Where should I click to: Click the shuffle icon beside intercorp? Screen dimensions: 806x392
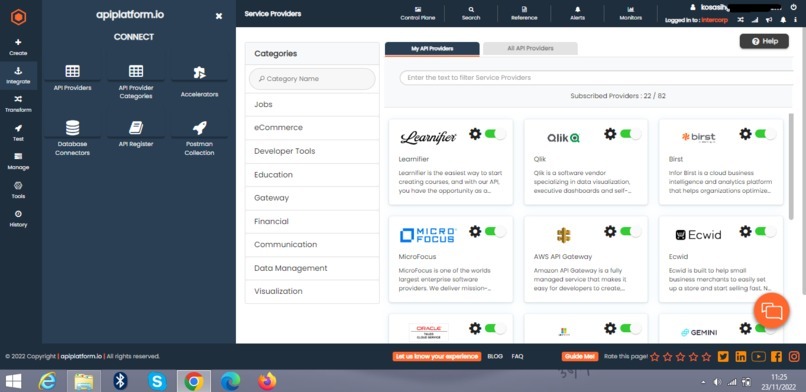(740, 20)
